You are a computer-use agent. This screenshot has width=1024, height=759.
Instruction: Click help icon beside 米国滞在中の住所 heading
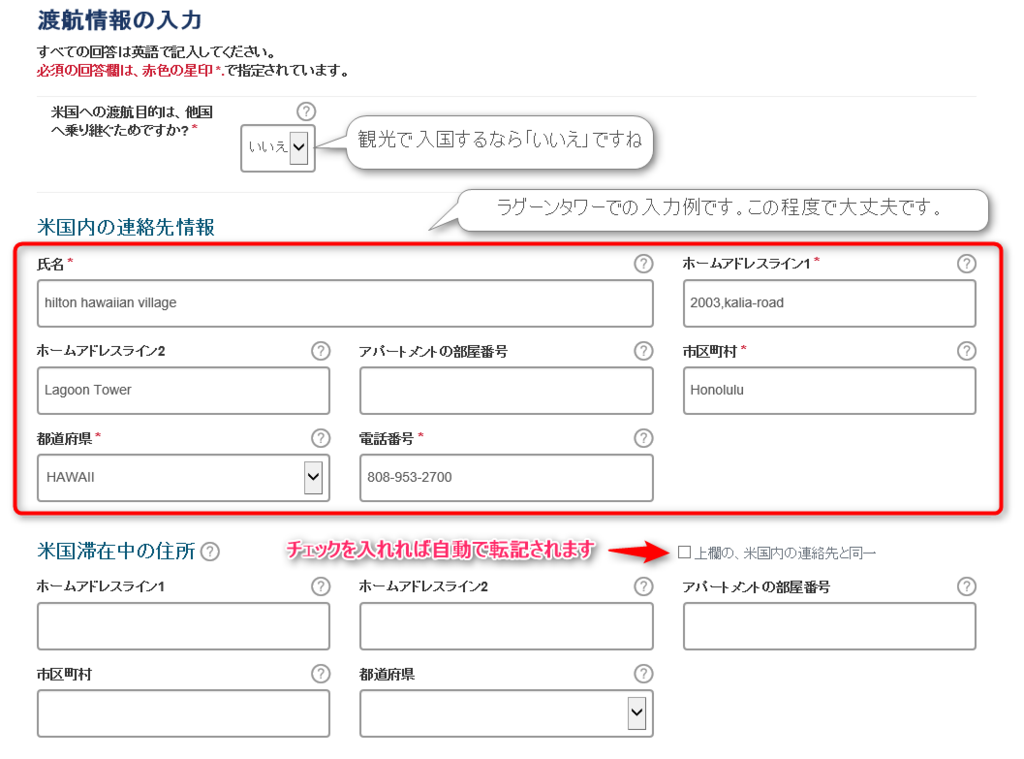pyautogui.click(x=210, y=552)
